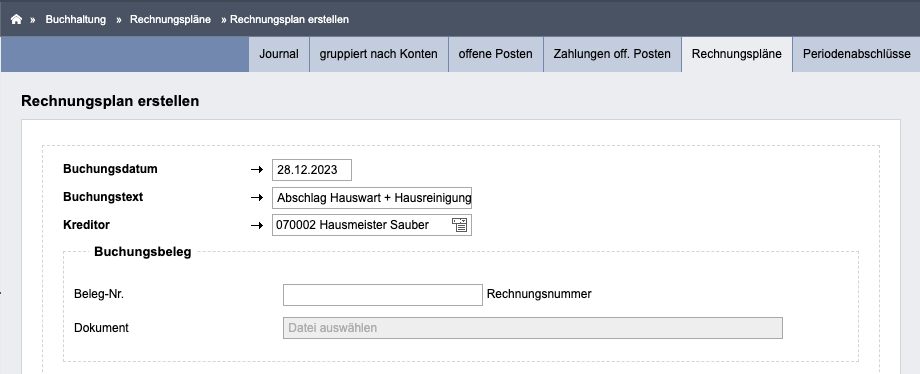The width and height of the screenshot is (920, 374).
Task: Go to home via house icon
Action: (16, 19)
